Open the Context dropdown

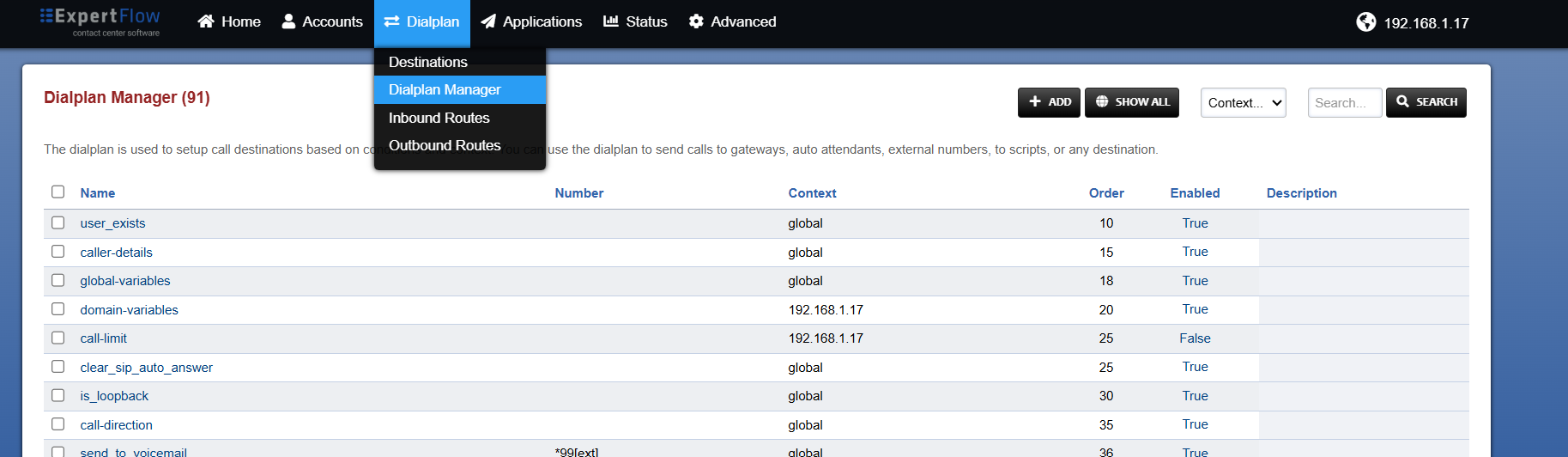click(x=1243, y=102)
